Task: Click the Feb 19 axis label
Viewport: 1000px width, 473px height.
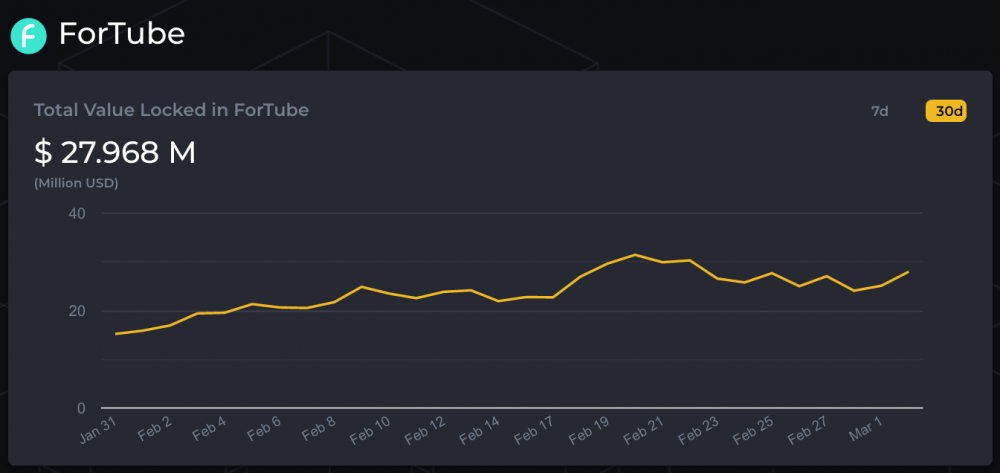Action: 590,430
